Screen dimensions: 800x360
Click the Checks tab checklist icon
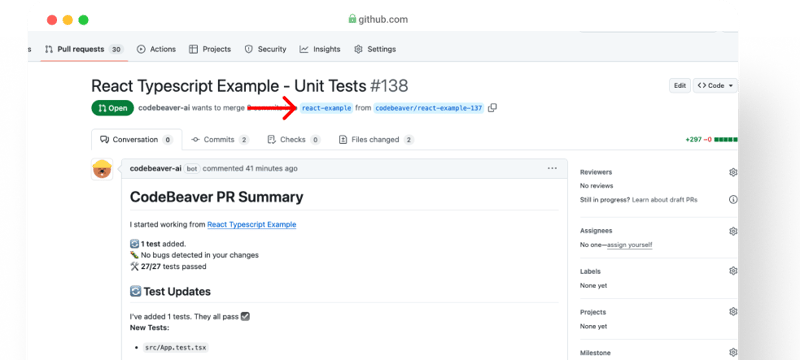[271, 140]
